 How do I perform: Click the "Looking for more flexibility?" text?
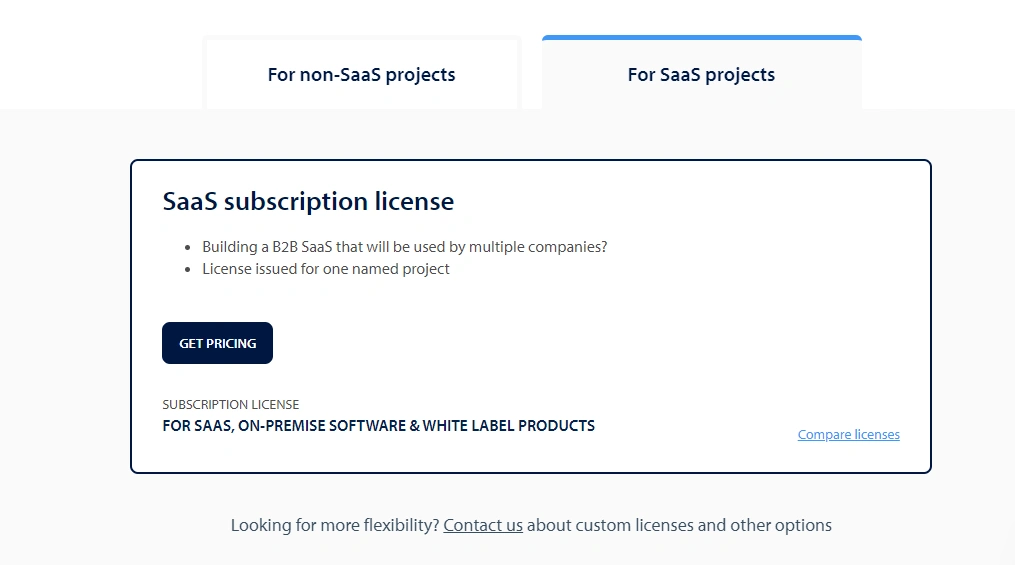(x=335, y=525)
